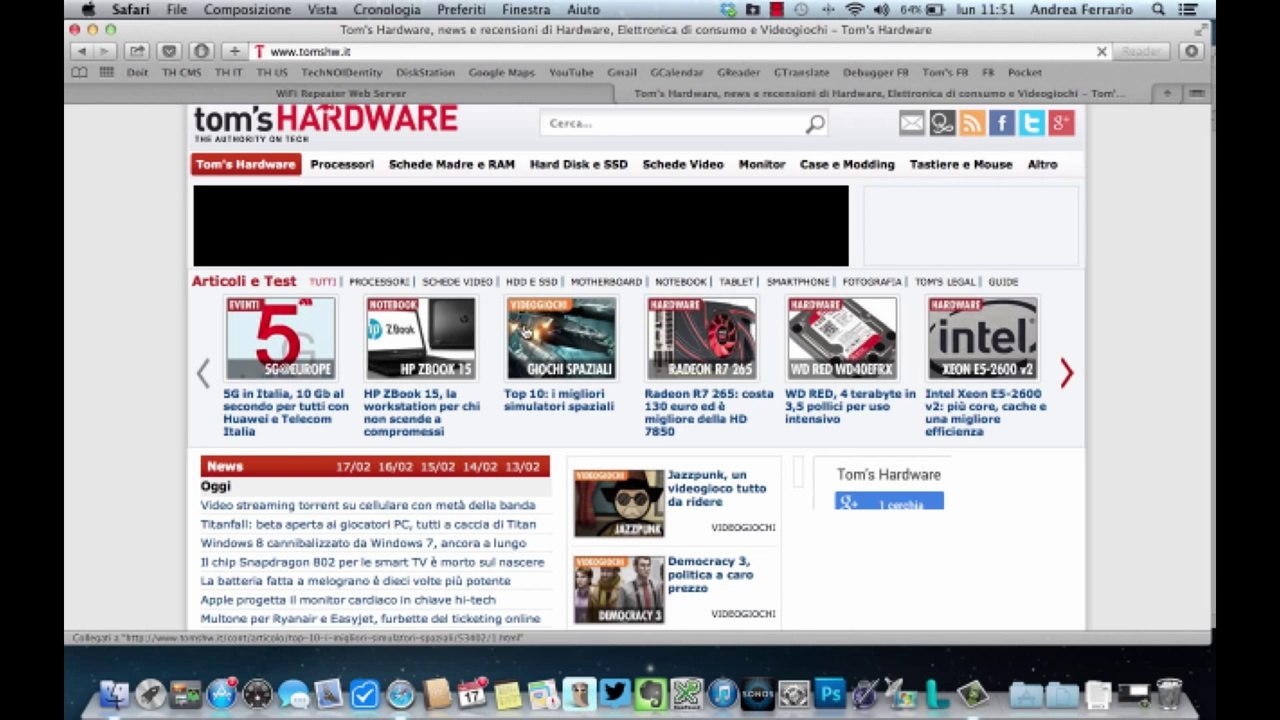Open the Vista menu
This screenshot has width=1280, height=720.
point(322,9)
